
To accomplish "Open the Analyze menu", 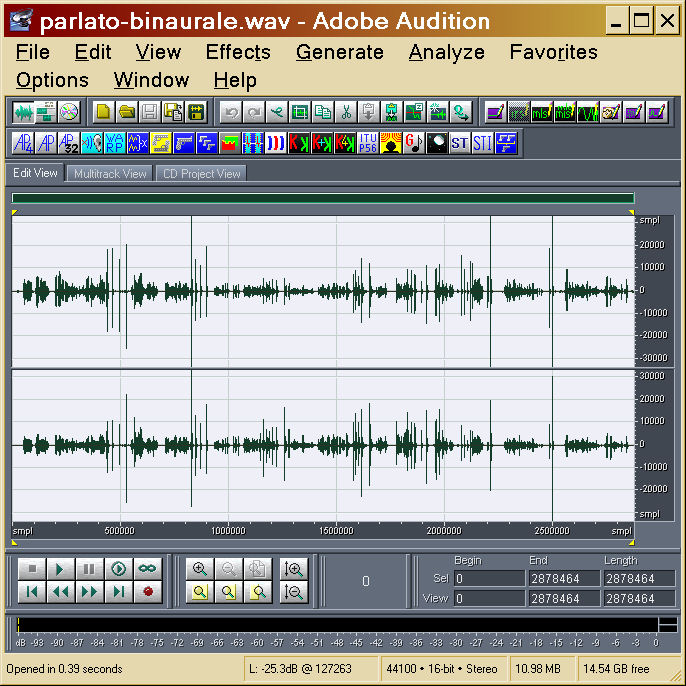I will [446, 52].
